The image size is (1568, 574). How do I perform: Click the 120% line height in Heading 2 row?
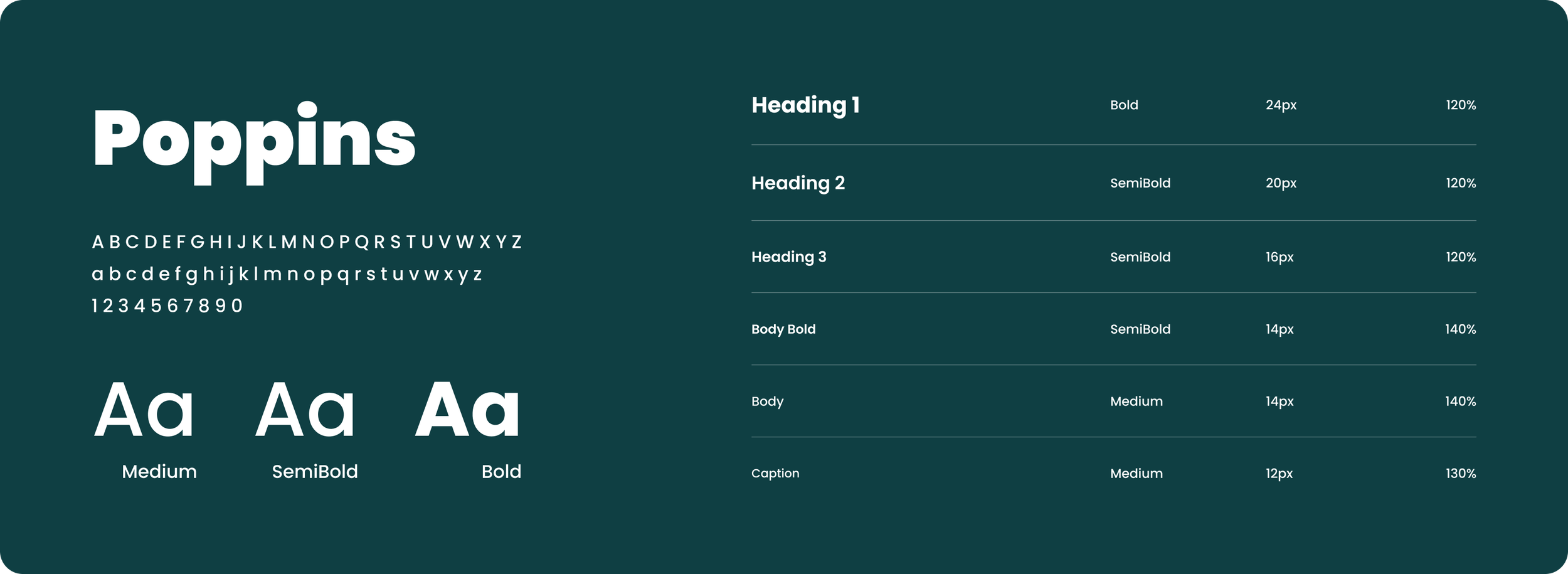[1461, 183]
